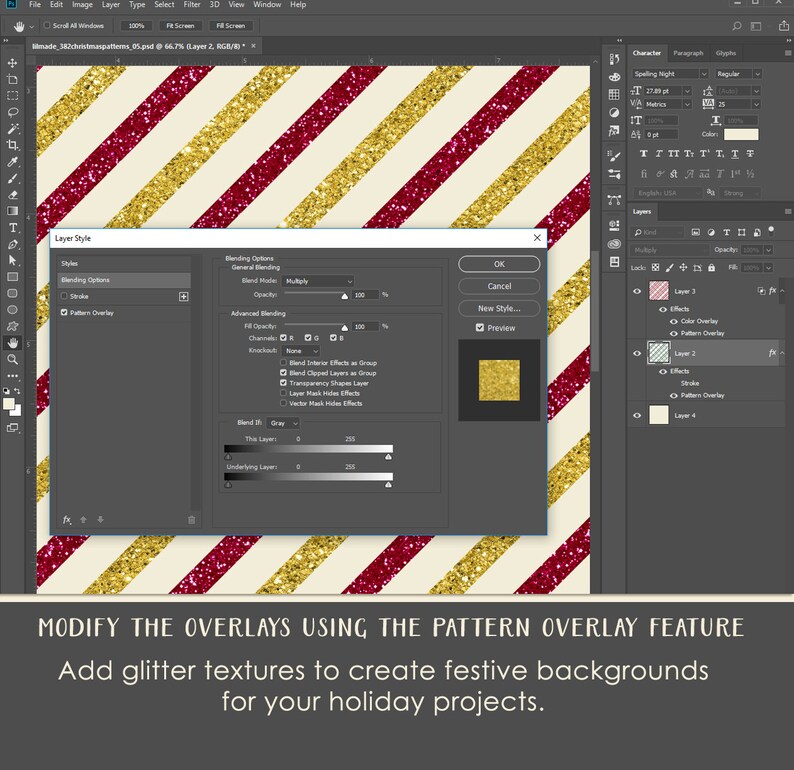Open the layer Opacity dropdown arrow

pyautogui.click(x=769, y=250)
